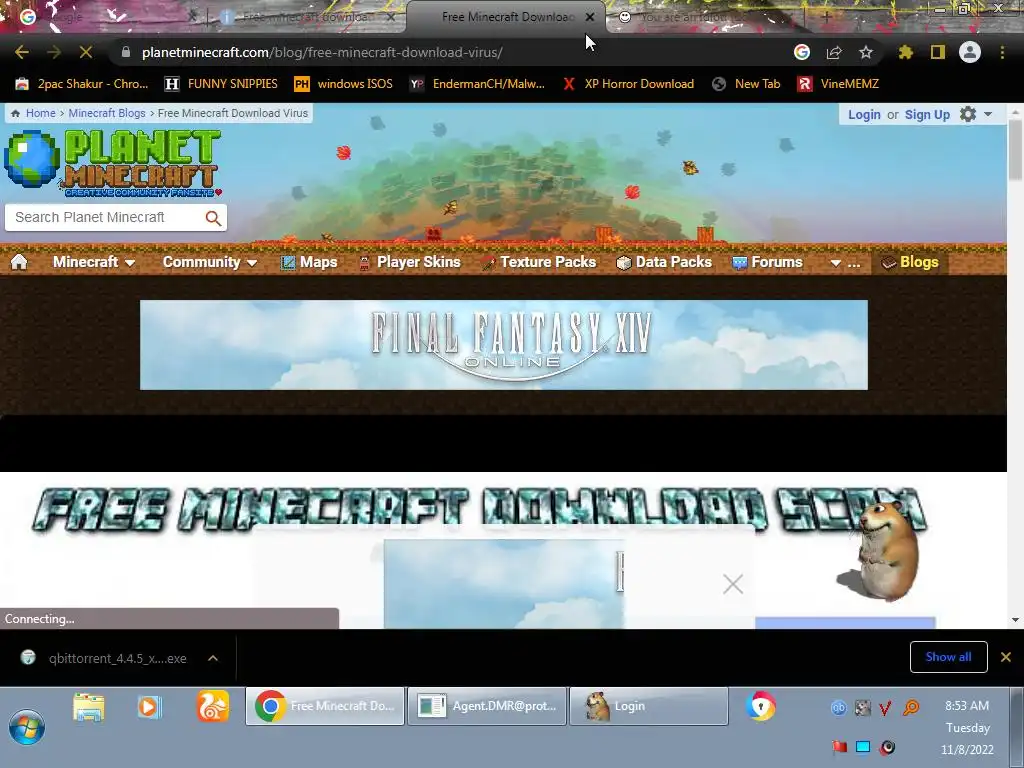Close the downloads bar

click(x=1006, y=657)
